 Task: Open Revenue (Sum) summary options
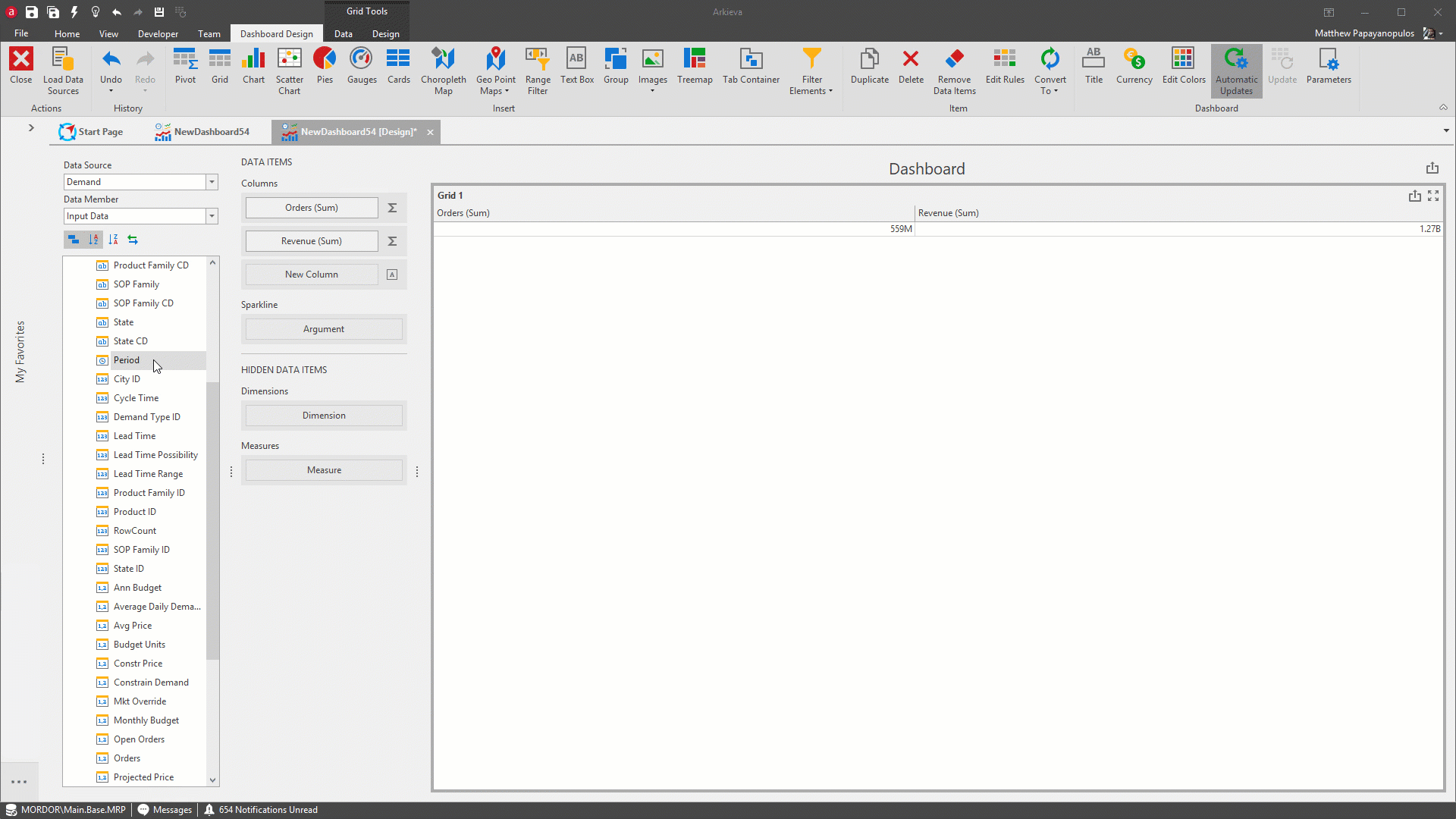coord(392,241)
